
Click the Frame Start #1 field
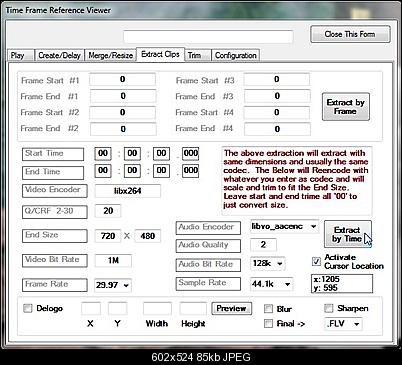[122, 80]
